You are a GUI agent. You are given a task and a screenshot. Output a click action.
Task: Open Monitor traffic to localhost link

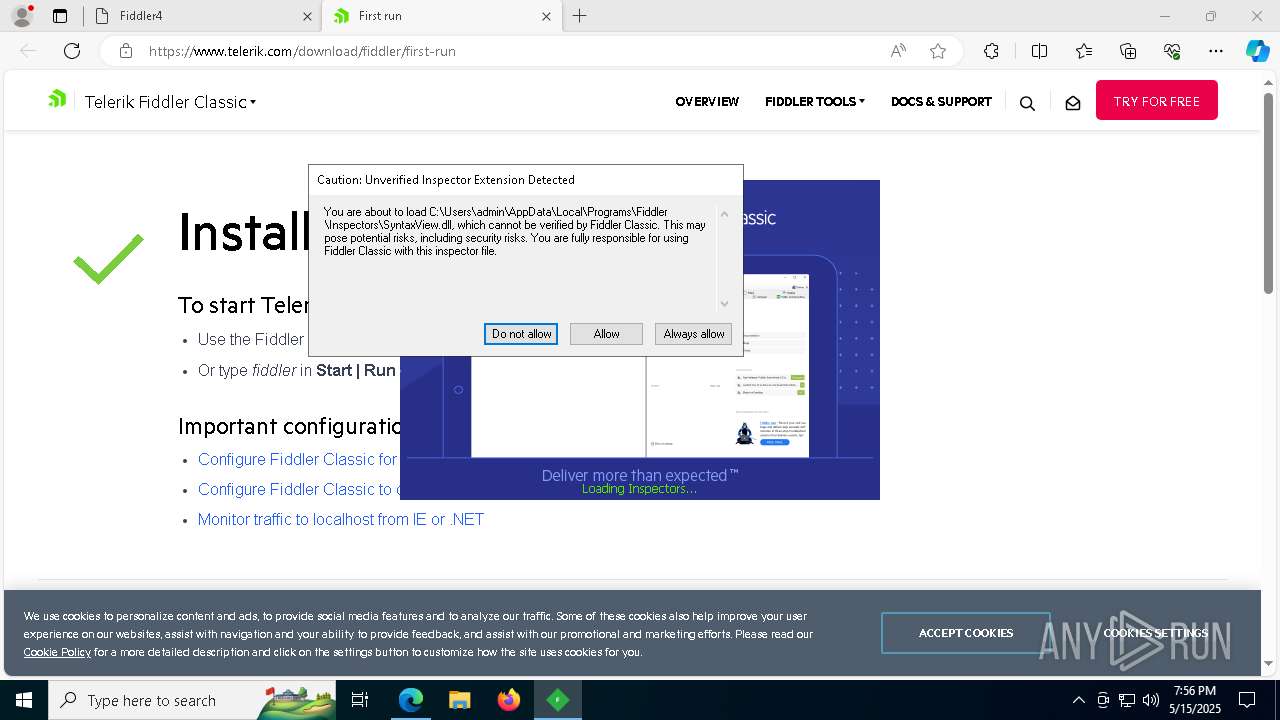point(341,519)
